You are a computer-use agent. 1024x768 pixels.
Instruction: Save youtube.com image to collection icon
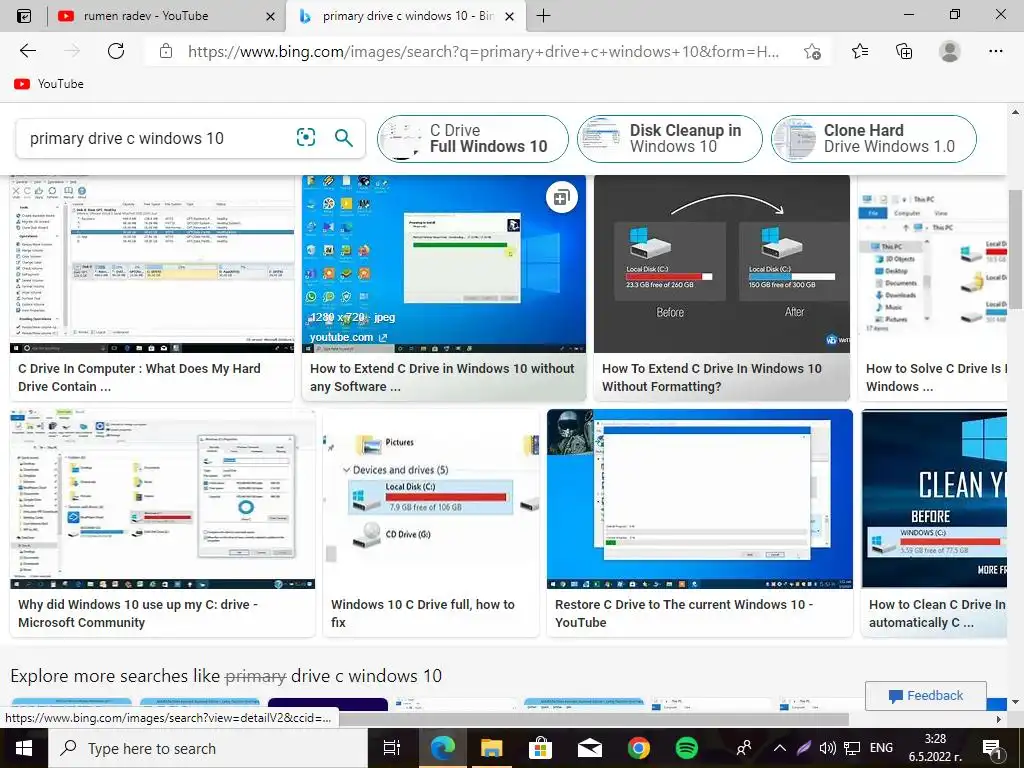tap(561, 198)
